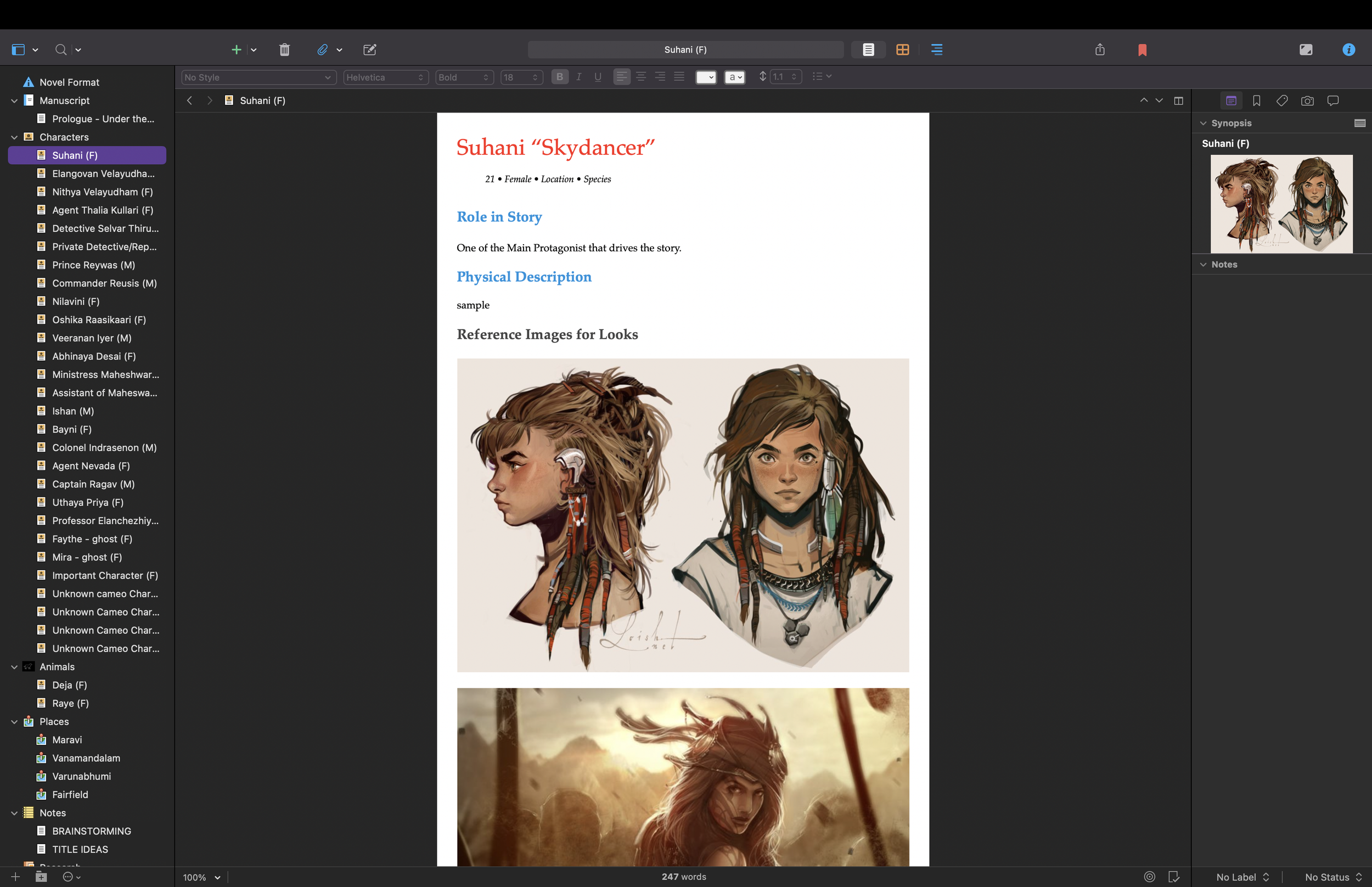Open the Bookmarks tab in inspector
The width and height of the screenshot is (1372, 887).
[x=1256, y=101]
